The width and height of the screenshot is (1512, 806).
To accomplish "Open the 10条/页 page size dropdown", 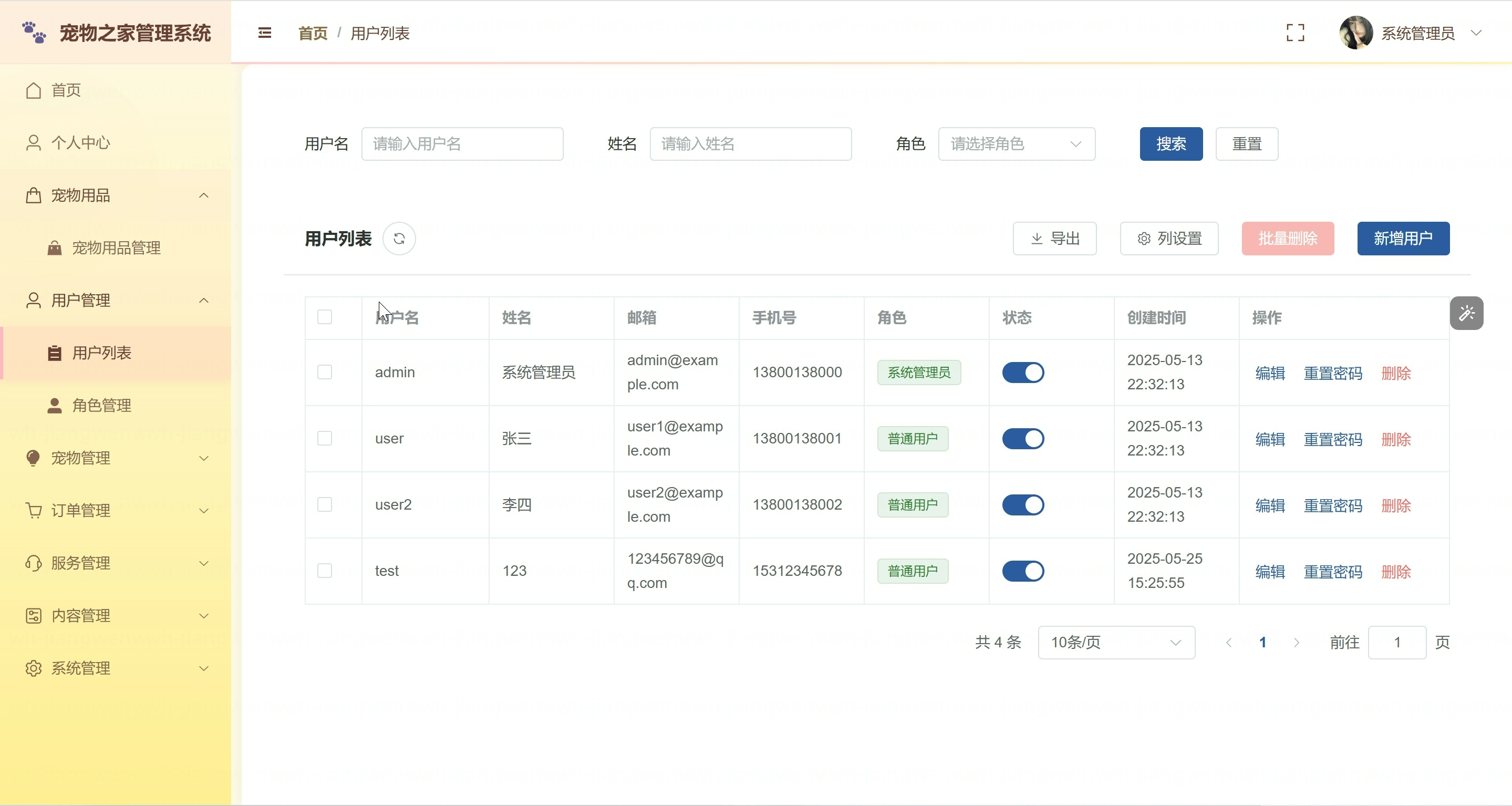I will point(1116,642).
